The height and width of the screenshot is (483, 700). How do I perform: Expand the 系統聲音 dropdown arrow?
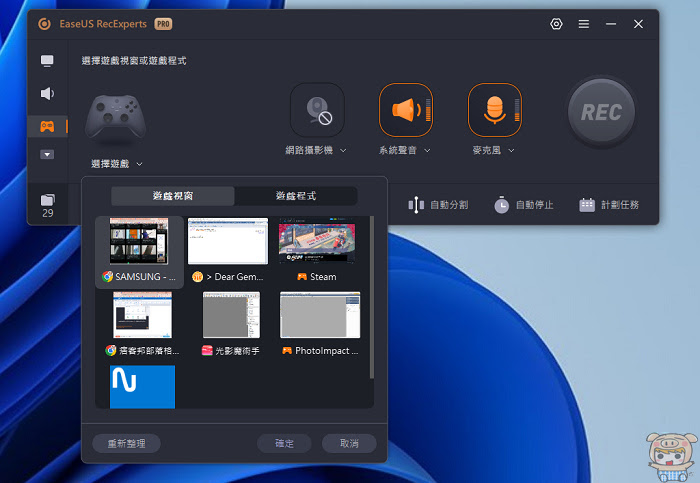pos(427,150)
